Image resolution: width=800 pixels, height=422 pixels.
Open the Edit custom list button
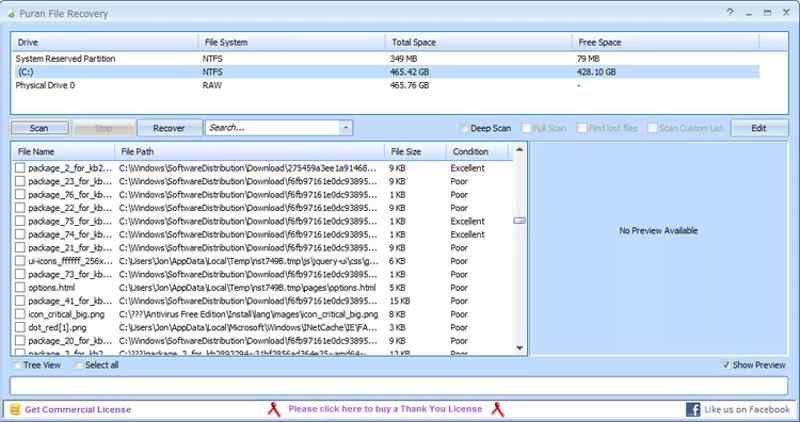(x=759, y=128)
